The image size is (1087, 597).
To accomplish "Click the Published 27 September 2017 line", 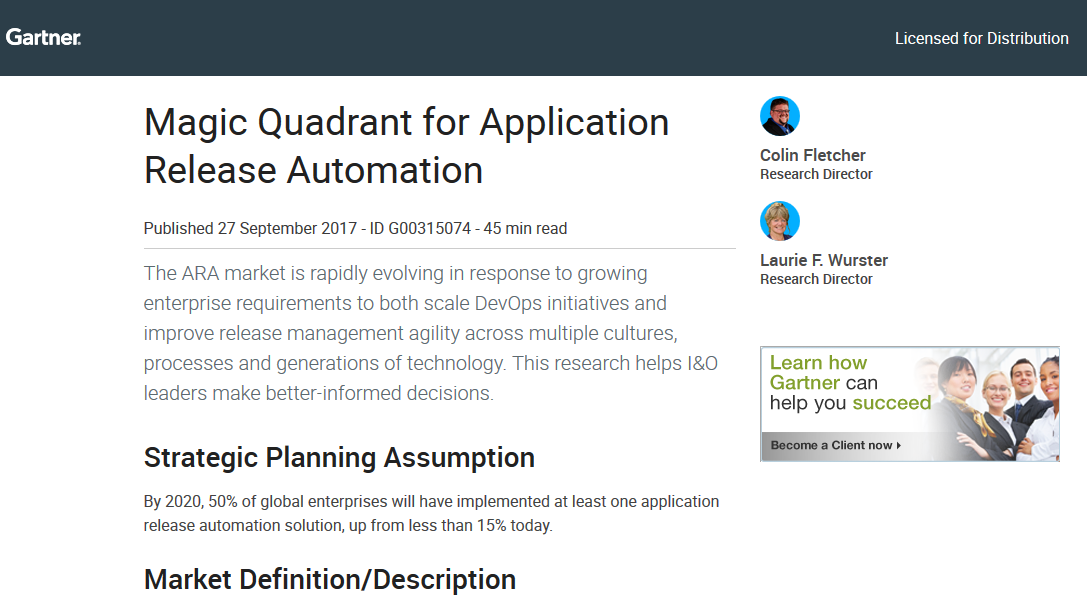I will [x=355, y=228].
